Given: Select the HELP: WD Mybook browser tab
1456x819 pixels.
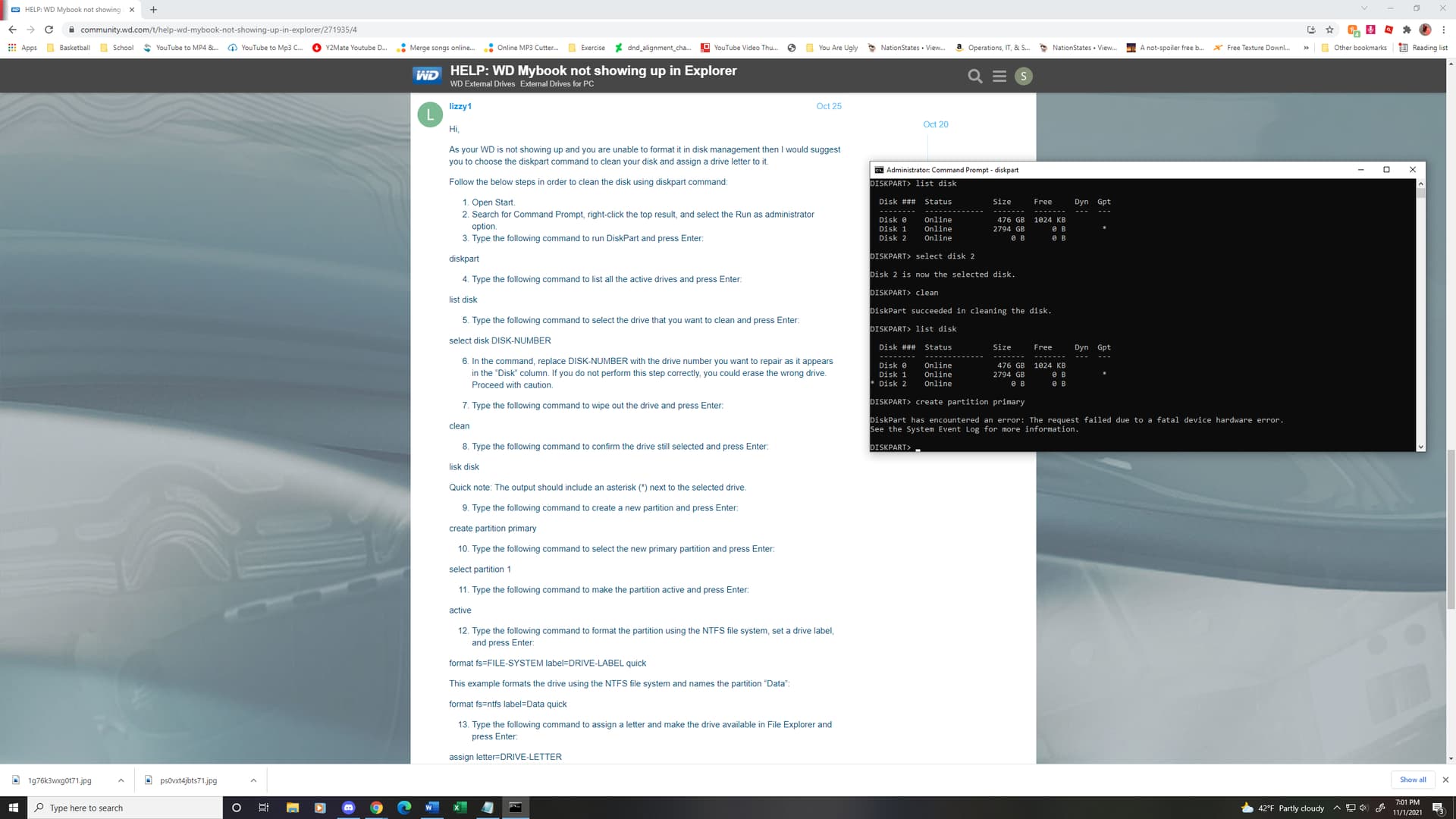Looking at the screenshot, I should click(x=72, y=9).
